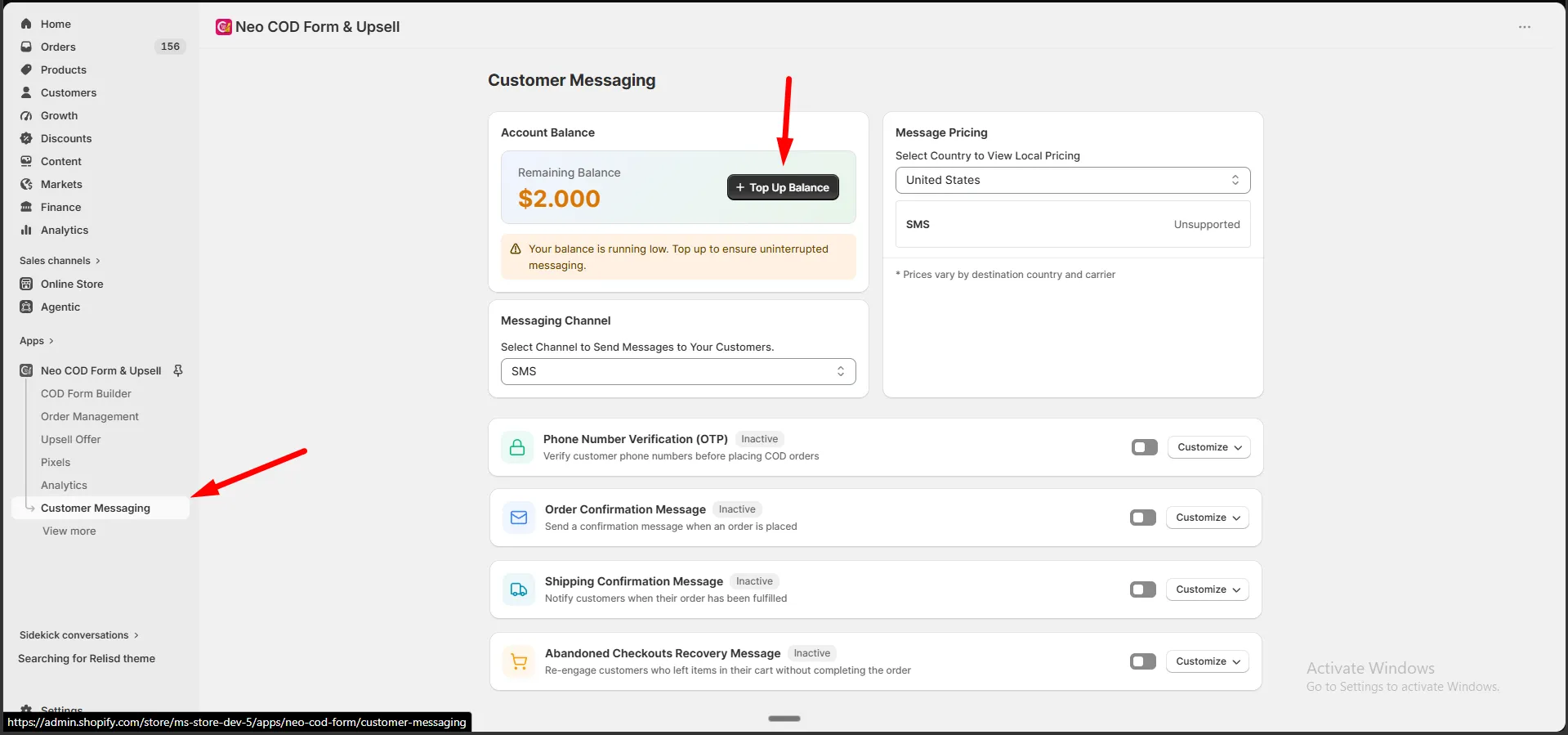Click the envelope icon for Order Confirmation
Viewport: 1568px width, 735px height.
point(519,518)
